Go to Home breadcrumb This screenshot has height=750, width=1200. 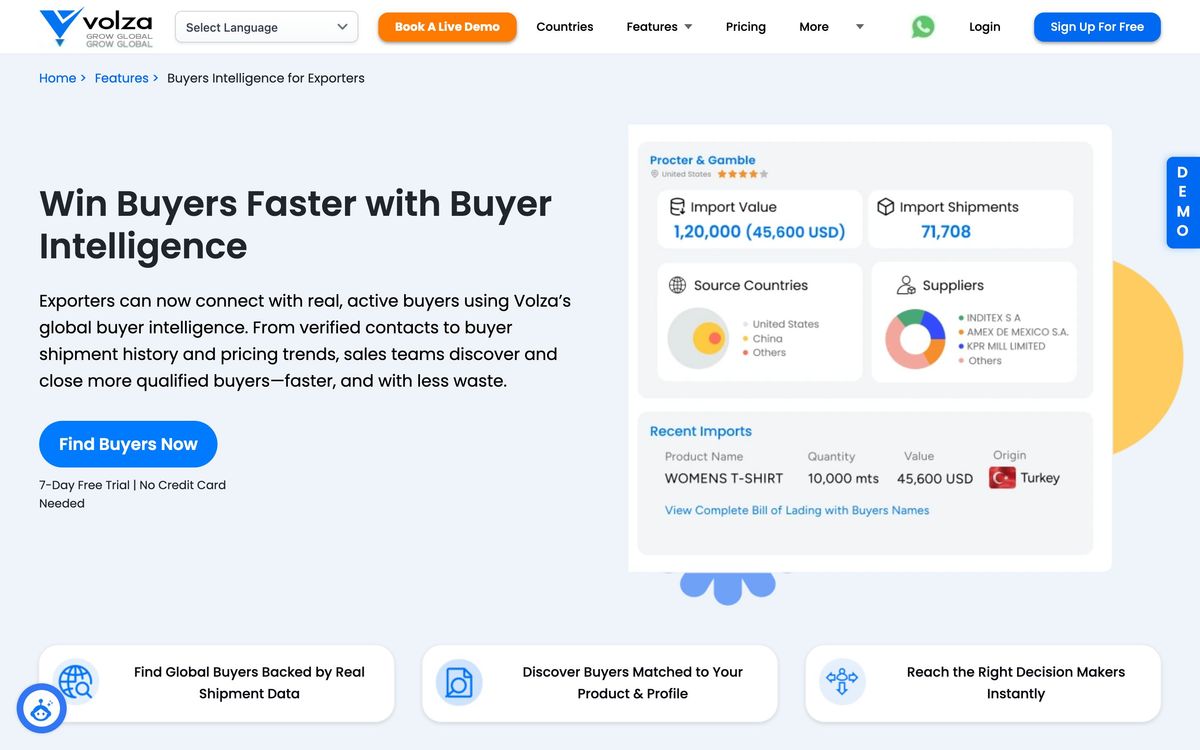pos(57,78)
